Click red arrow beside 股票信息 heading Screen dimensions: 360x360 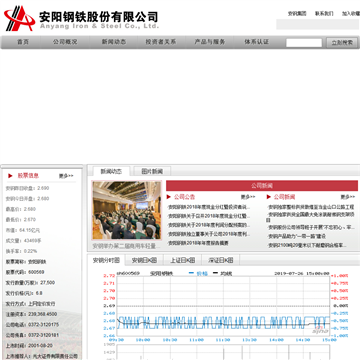(x=10, y=176)
